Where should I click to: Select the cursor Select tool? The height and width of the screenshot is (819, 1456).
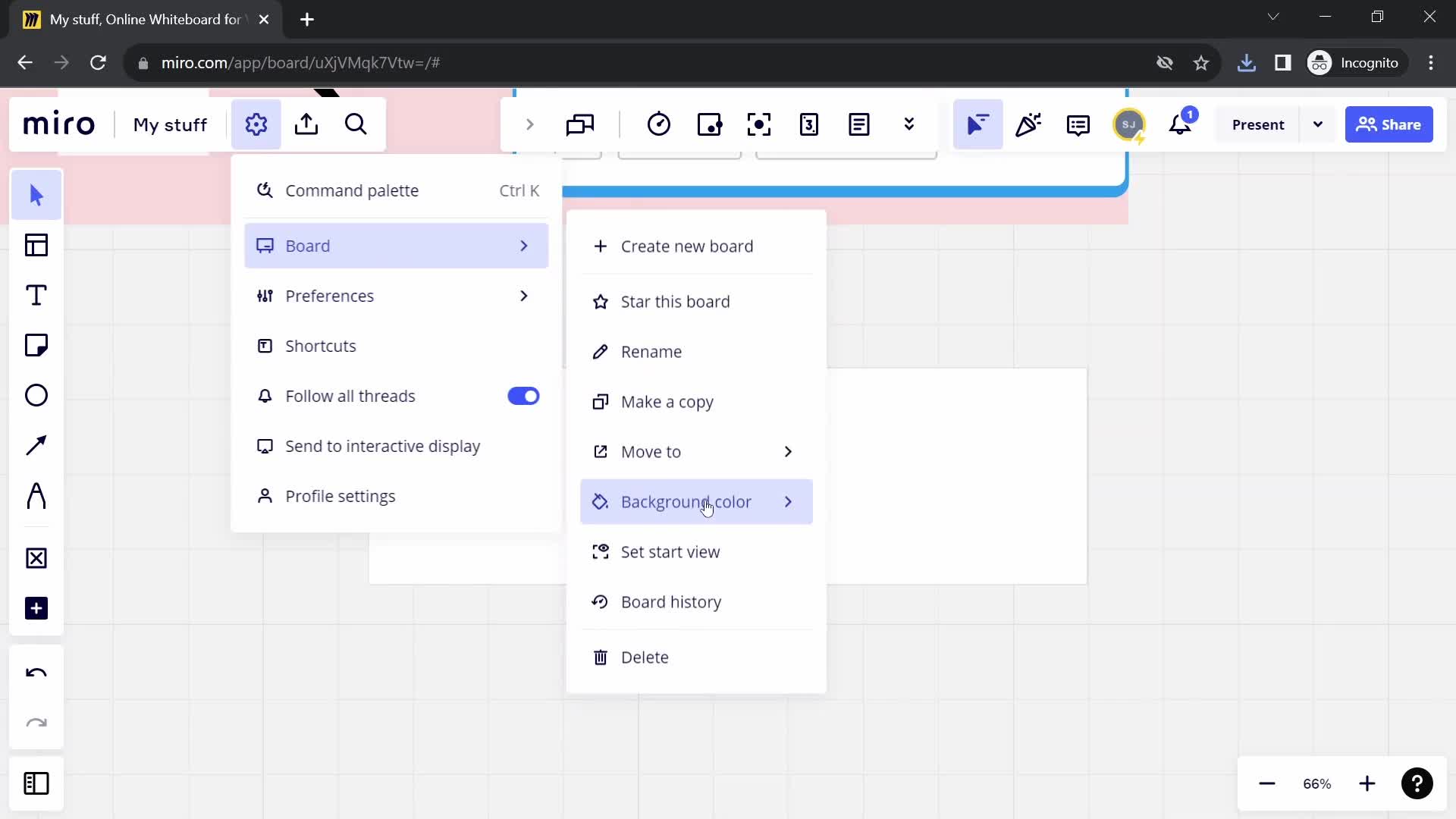pos(36,195)
